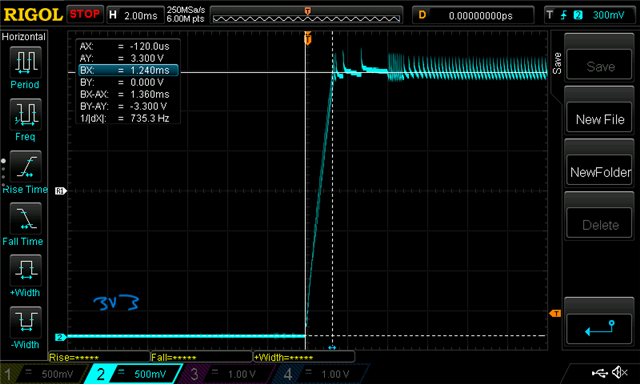Click the back arrow return icon
This screenshot has width=640, height=384.
[599, 329]
